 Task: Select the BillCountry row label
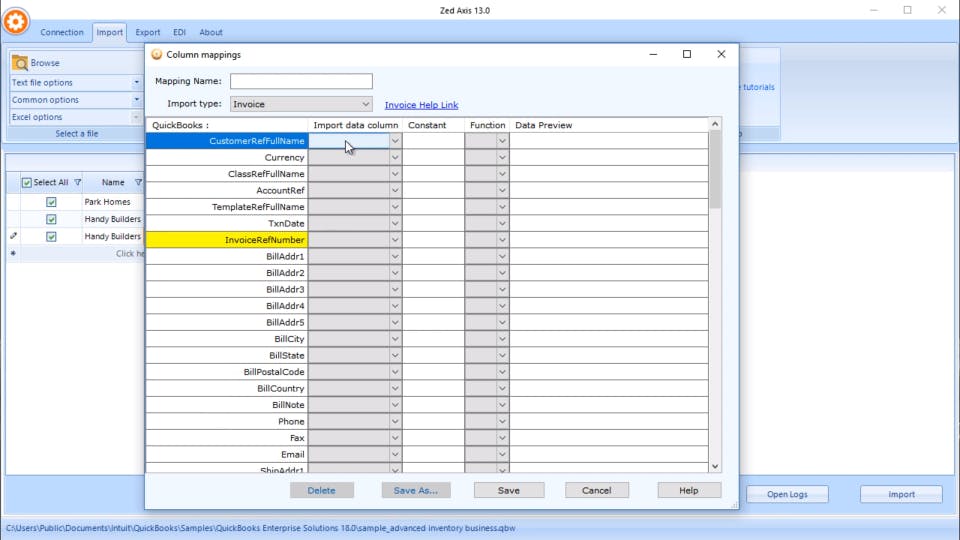(227, 389)
